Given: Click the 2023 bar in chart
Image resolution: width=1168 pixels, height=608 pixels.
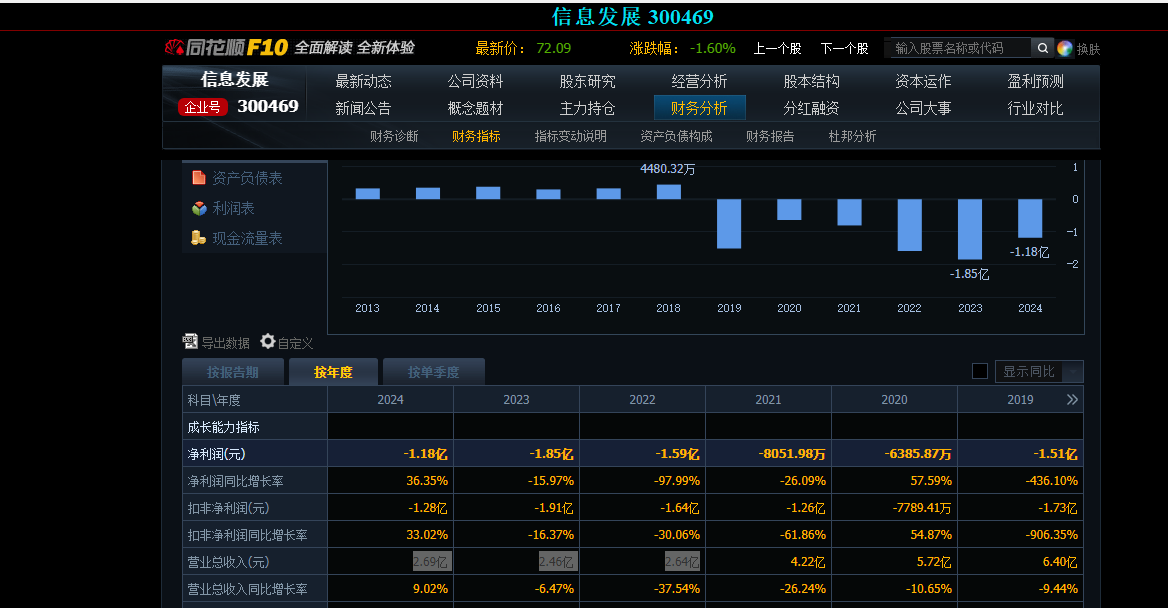Looking at the screenshot, I should coord(970,229).
